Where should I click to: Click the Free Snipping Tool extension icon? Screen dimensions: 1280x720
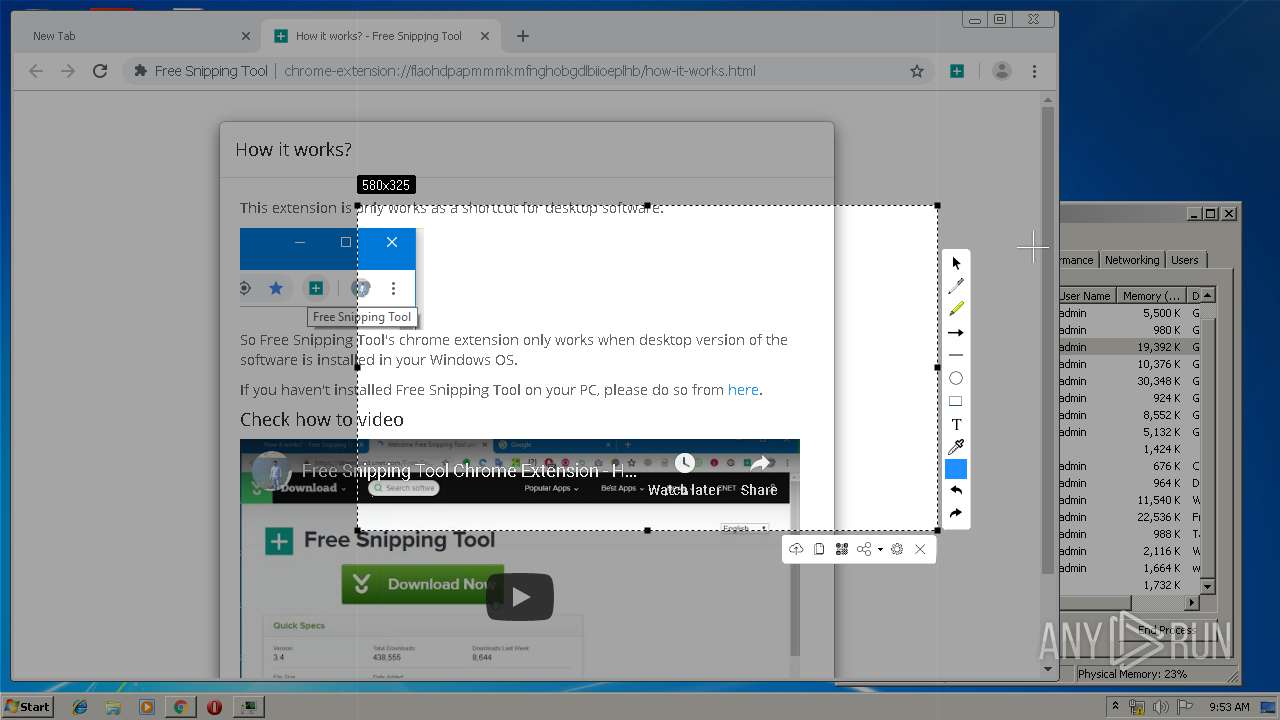pyautogui.click(x=957, y=71)
